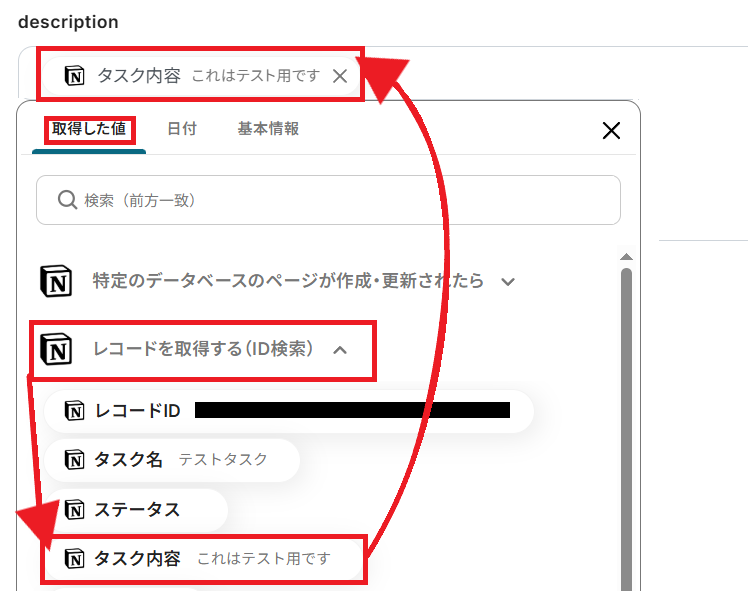748x596 pixels.
Task: Click the Notion logo beside 特定のデータベース
Action: (x=56, y=282)
